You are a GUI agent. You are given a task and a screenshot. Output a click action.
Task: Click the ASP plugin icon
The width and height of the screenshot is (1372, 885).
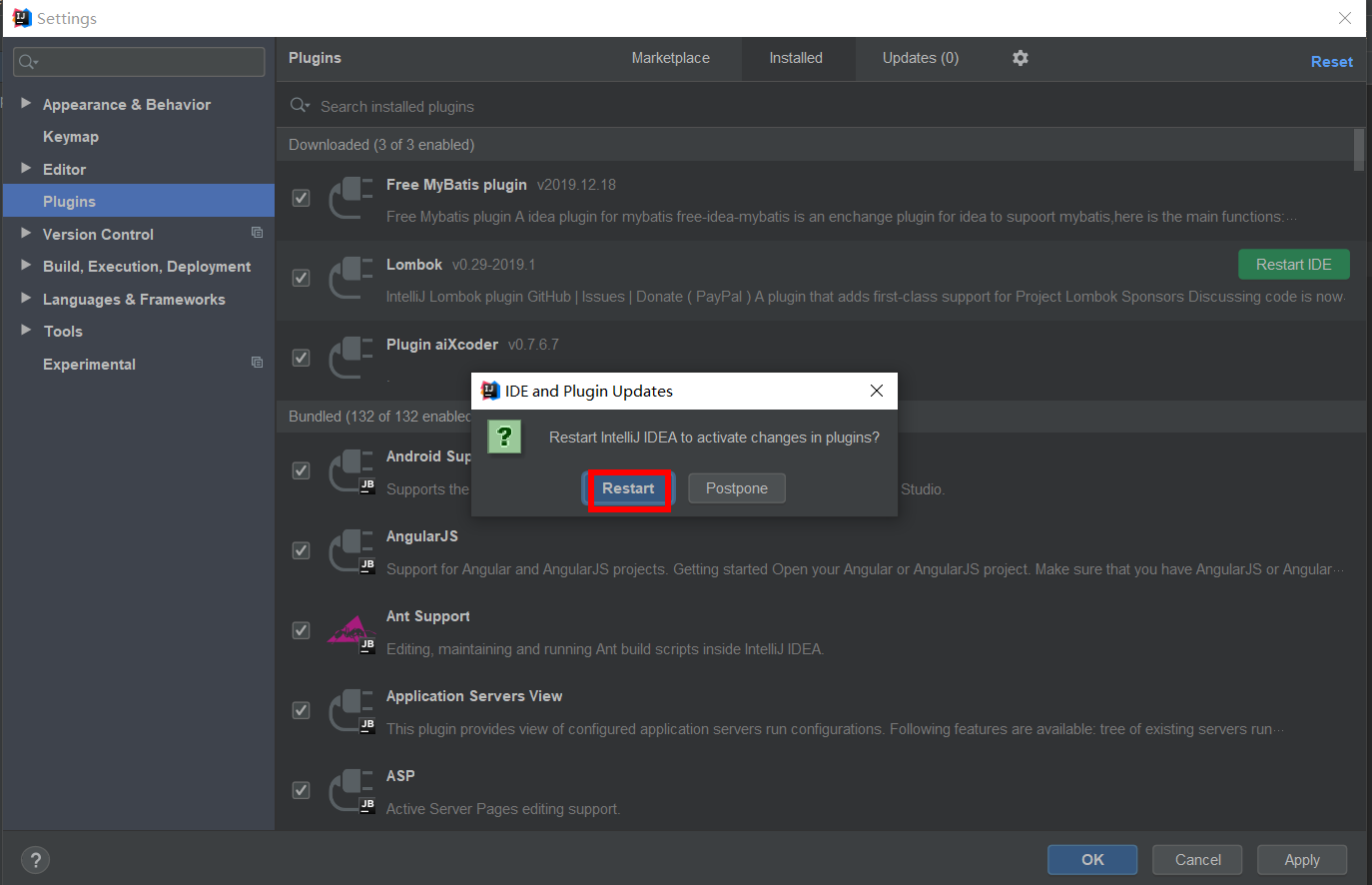coord(351,791)
